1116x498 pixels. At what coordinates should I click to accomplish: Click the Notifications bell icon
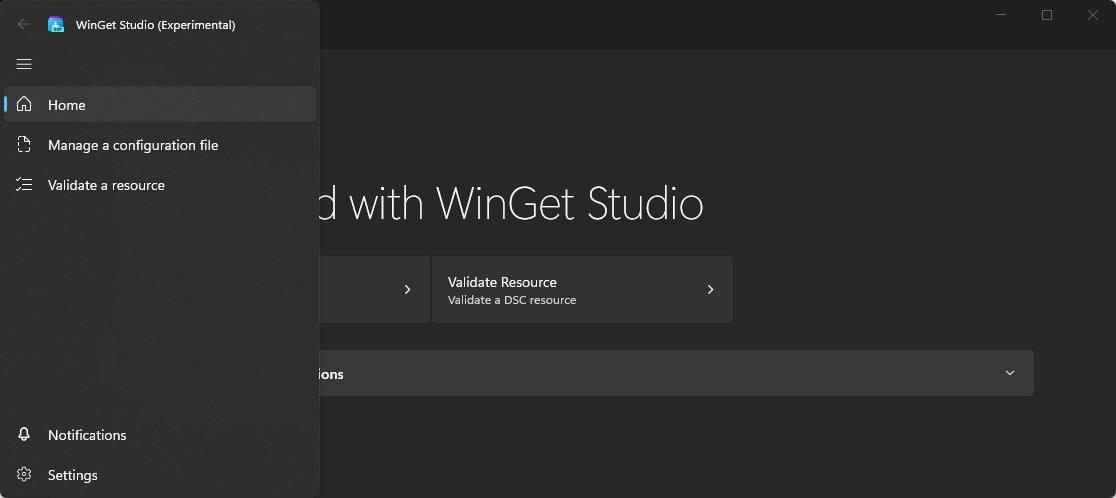tap(24, 435)
